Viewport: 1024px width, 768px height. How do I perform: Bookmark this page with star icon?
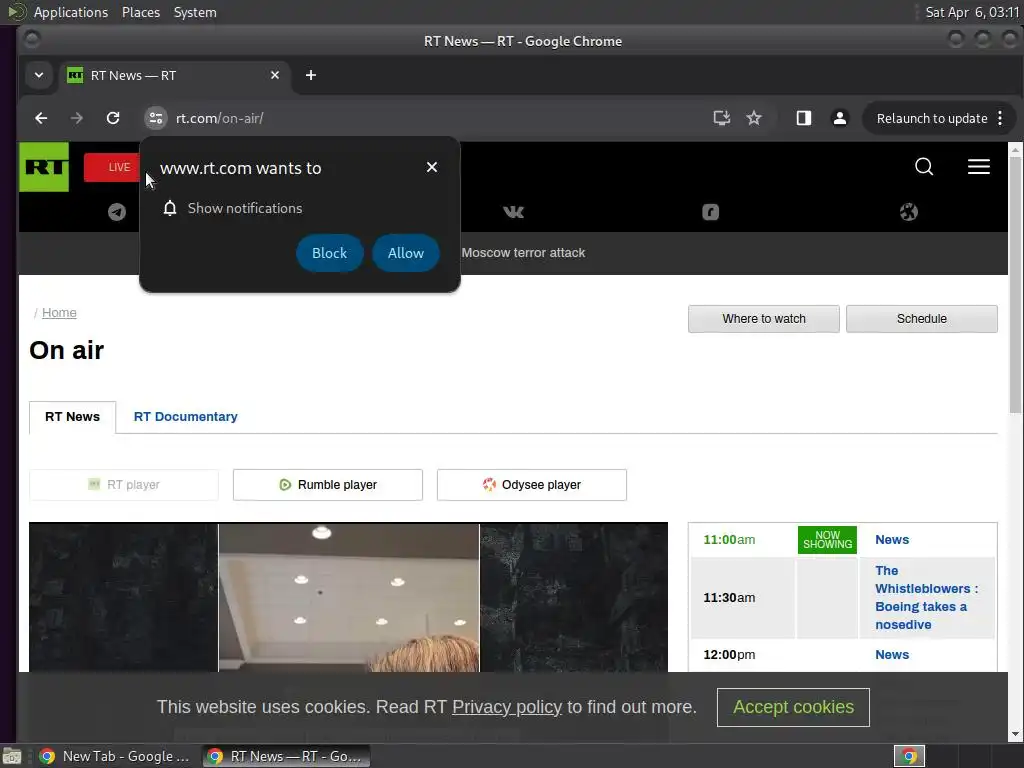click(754, 118)
